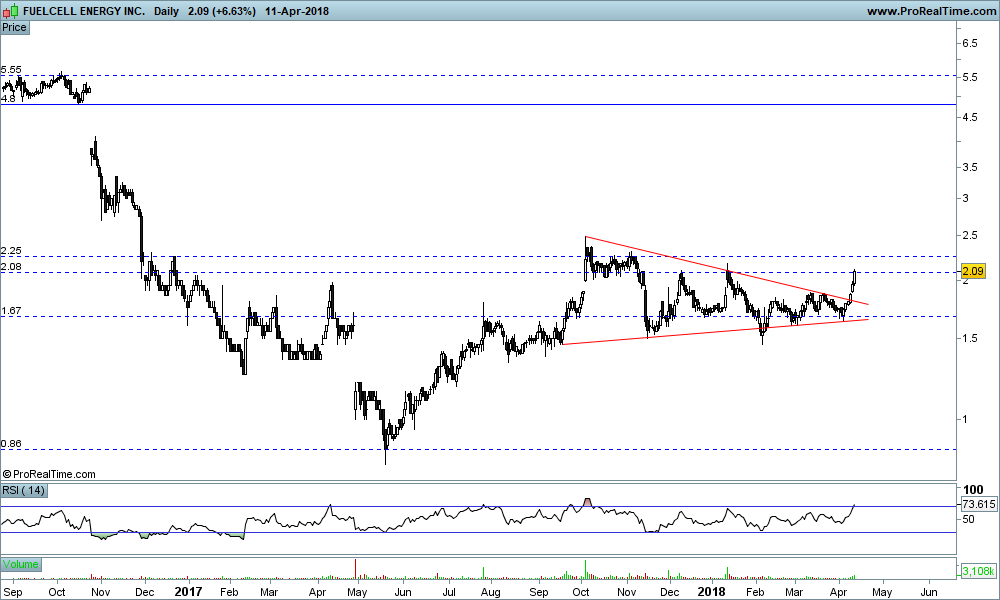Image resolution: width=1000 pixels, height=600 pixels.
Task: Select the Daily timeframe label
Action: (x=166, y=11)
